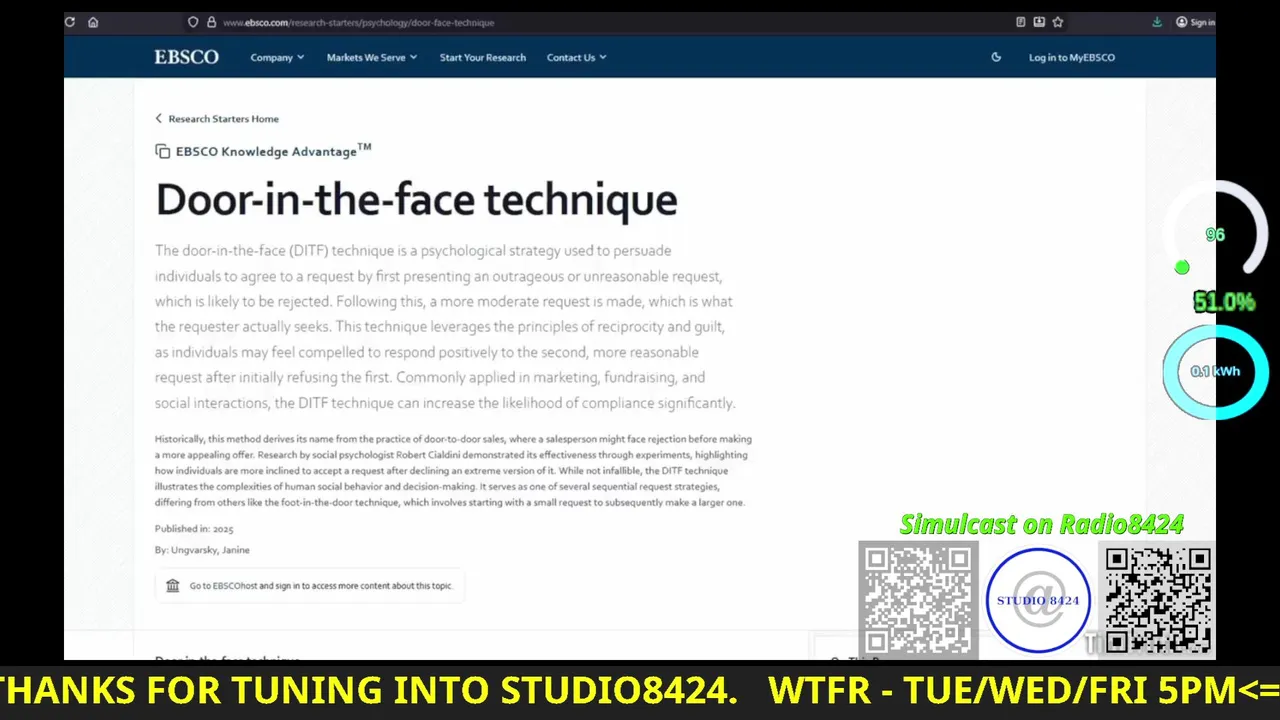Image resolution: width=1280 pixels, height=720 pixels.
Task: Toggle dark mode with the moon icon
Action: (996, 57)
